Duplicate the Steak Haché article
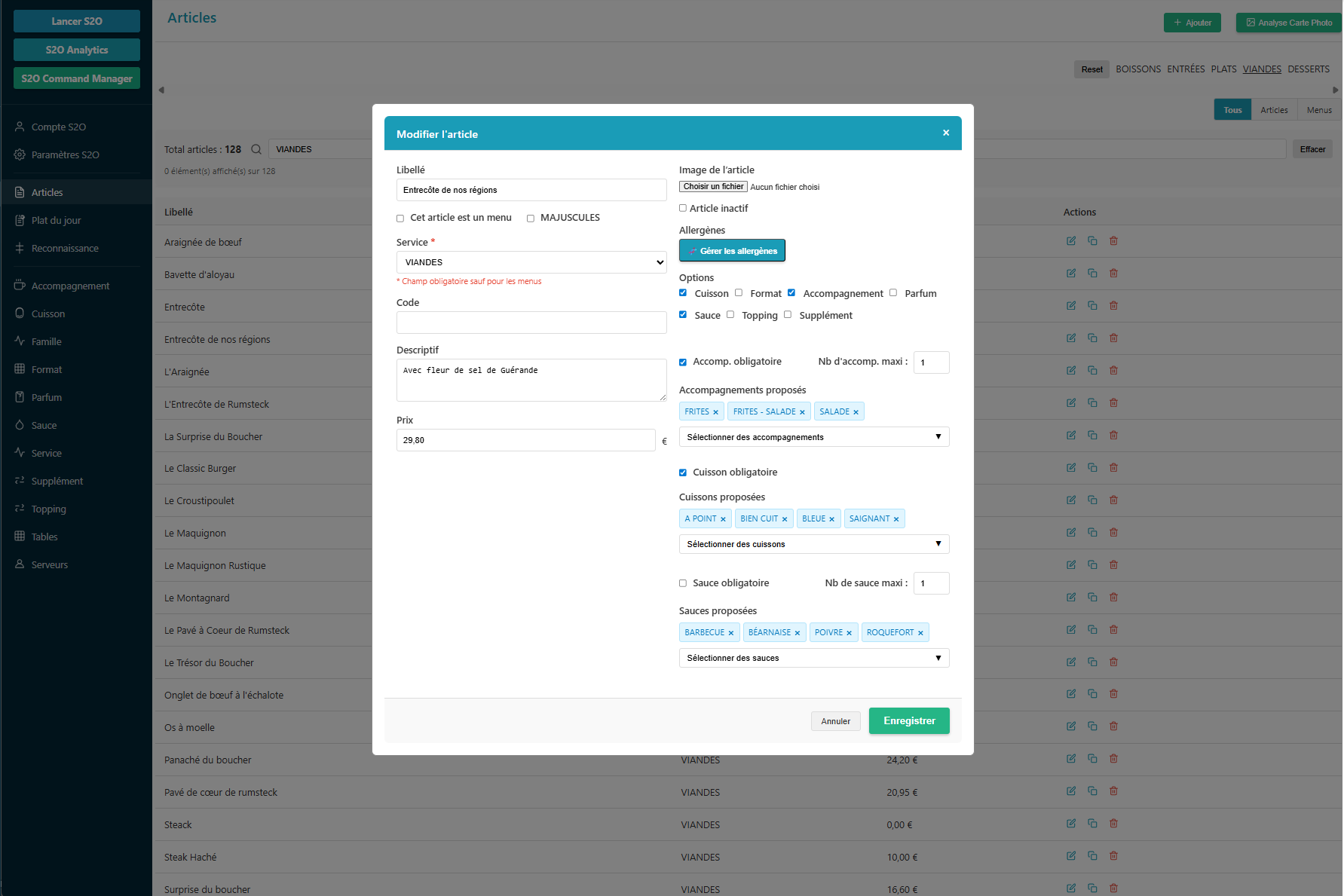Viewport: 1344px width, 896px height. (x=1092, y=856)
